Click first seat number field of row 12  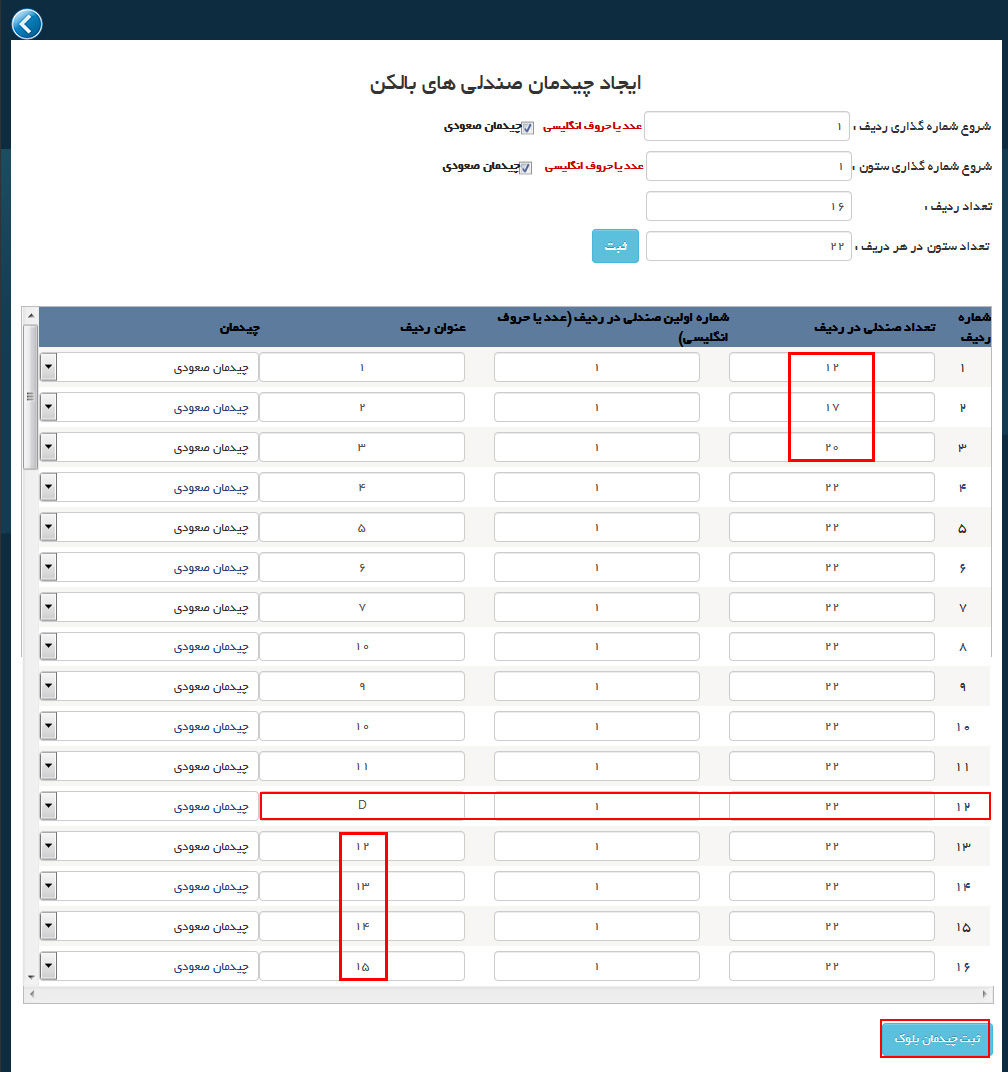(x=596, y=806)
